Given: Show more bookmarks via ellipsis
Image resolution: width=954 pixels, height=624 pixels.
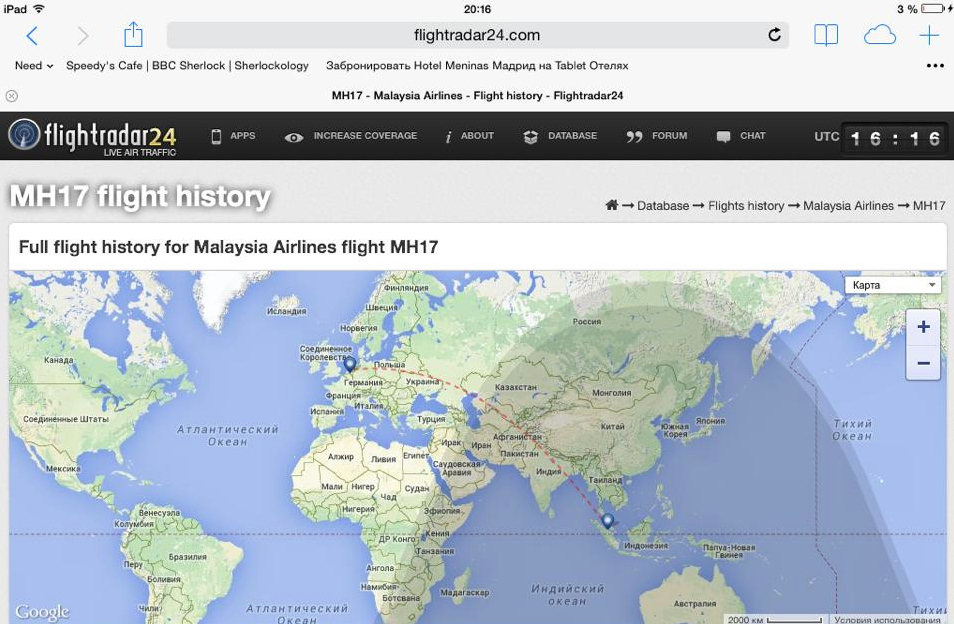Looking at the screenshot, I should [x=935, y=66].
